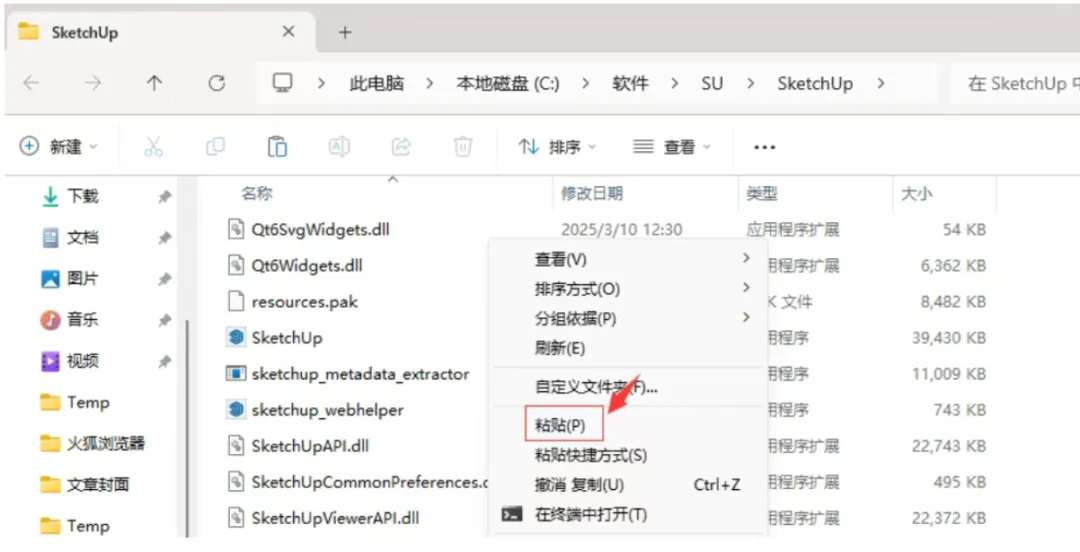Screen dimensions: 1080x552
Task: Click the terminal icon in context menu
Action: 512,514
